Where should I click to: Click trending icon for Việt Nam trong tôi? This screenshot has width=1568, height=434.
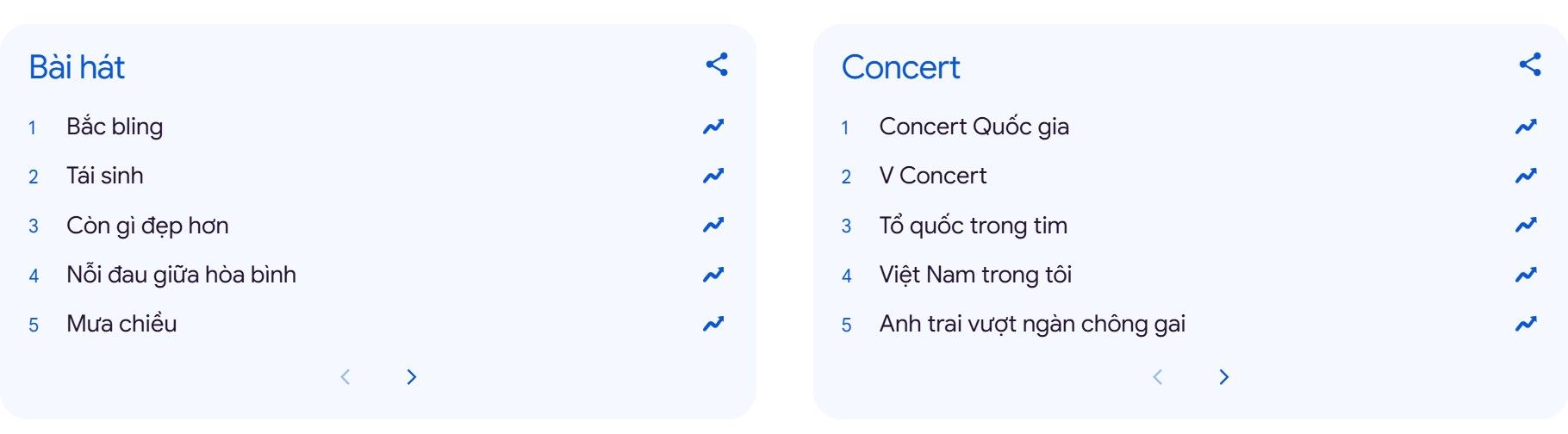coord(1526,276)
